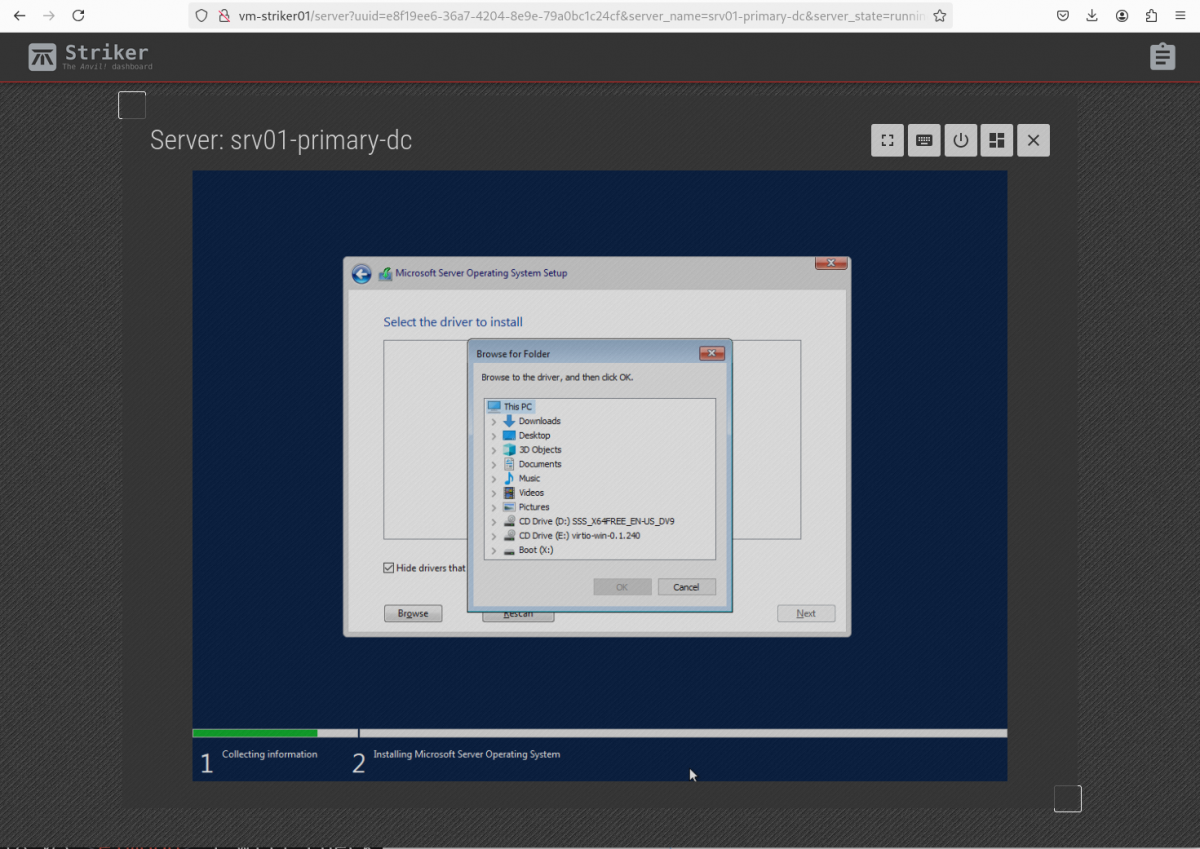The height and width of the screenshot is (849, 1200).
Task: Click the power button icon
Action: 961,141
